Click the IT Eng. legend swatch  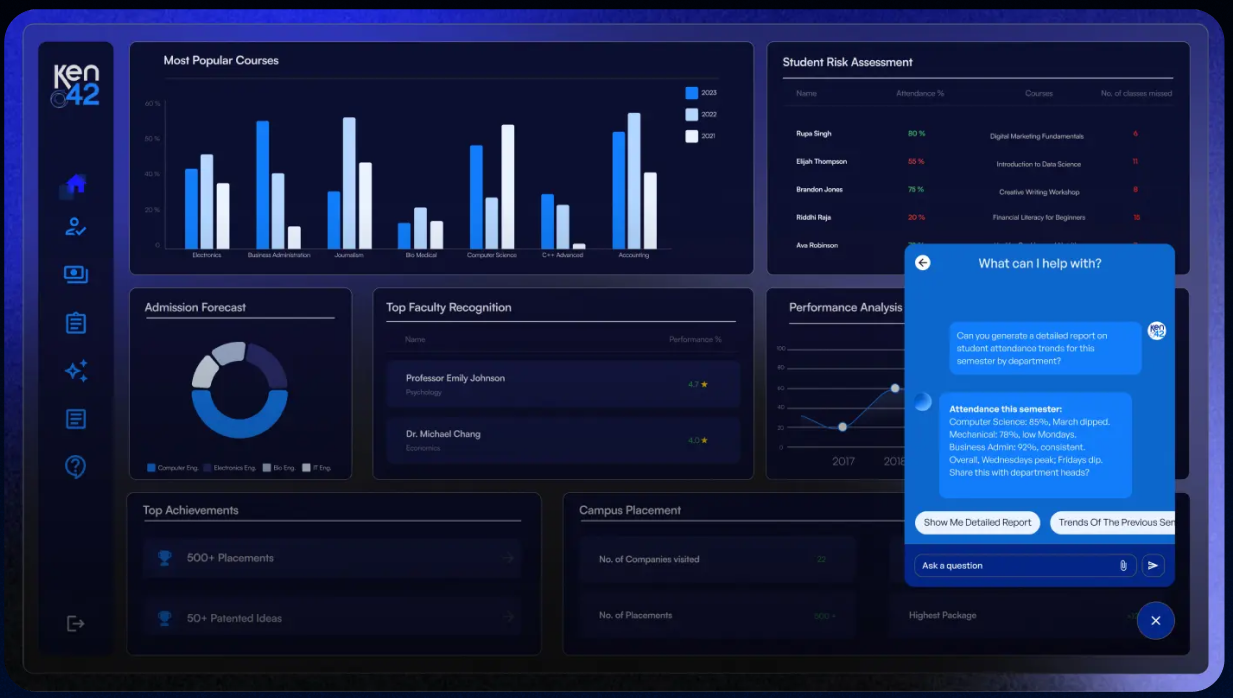point(306,467)
